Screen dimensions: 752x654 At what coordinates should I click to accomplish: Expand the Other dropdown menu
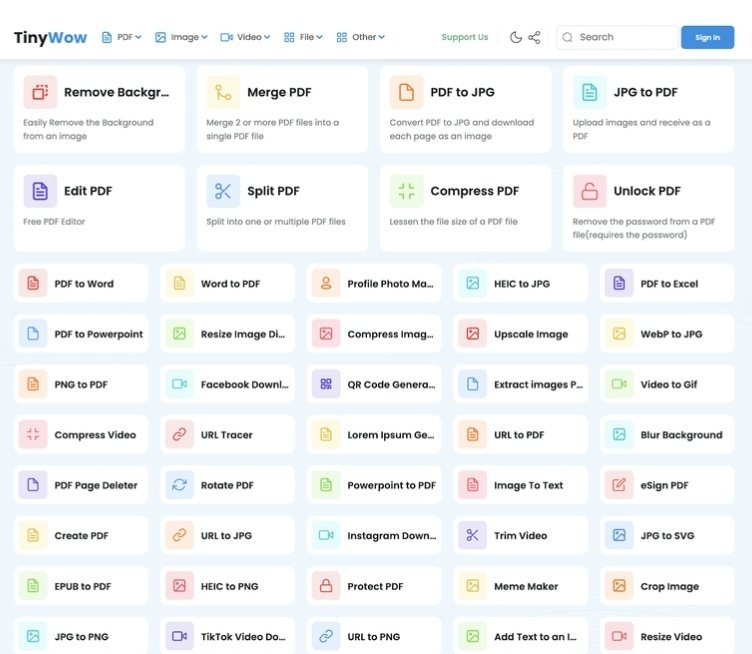361,37
